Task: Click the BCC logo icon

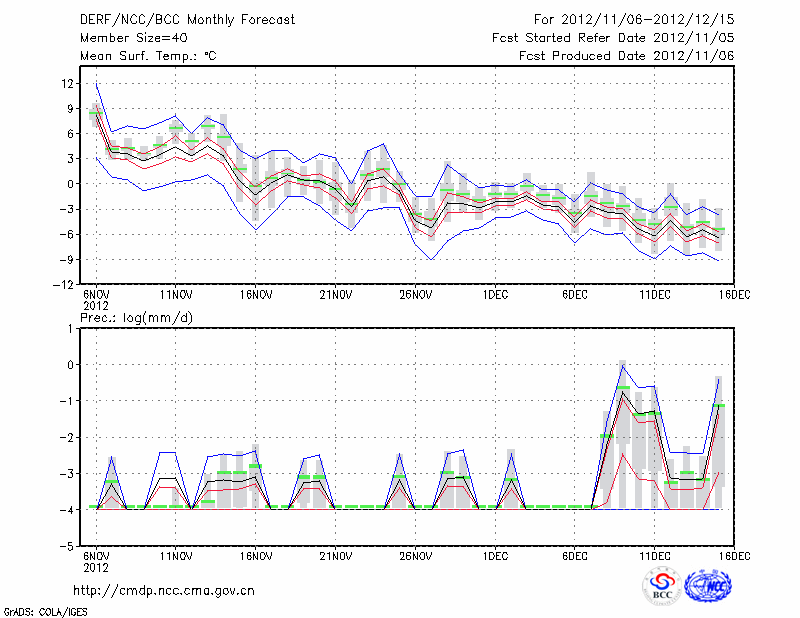Action: (661, 586)
